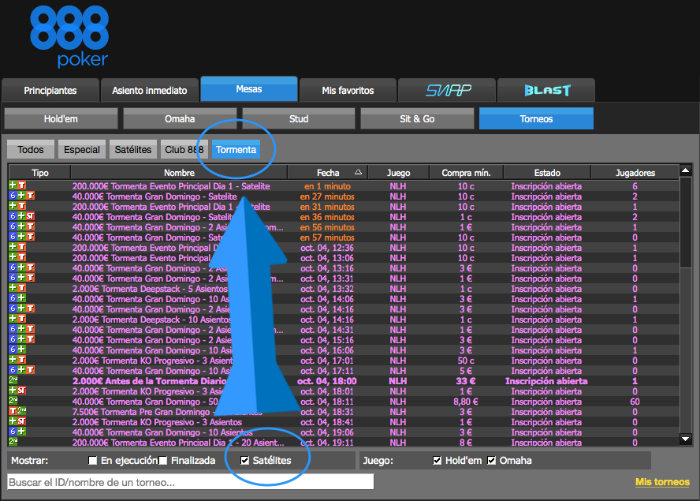Screen dimensions: 700x501
Task: Select the Mesas tab
Action: click(249, 89)
